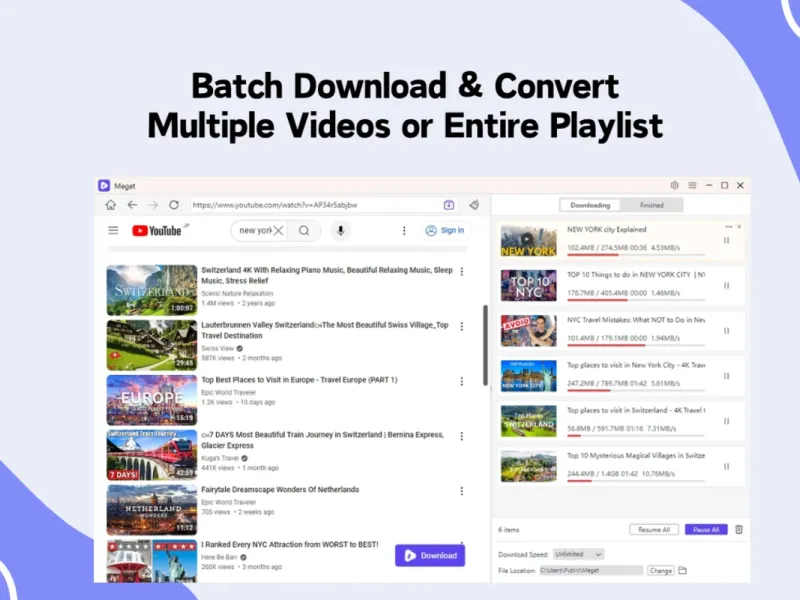
Task: Click progress bar of Top 10 Mysterious Villages
Action: 636,481
